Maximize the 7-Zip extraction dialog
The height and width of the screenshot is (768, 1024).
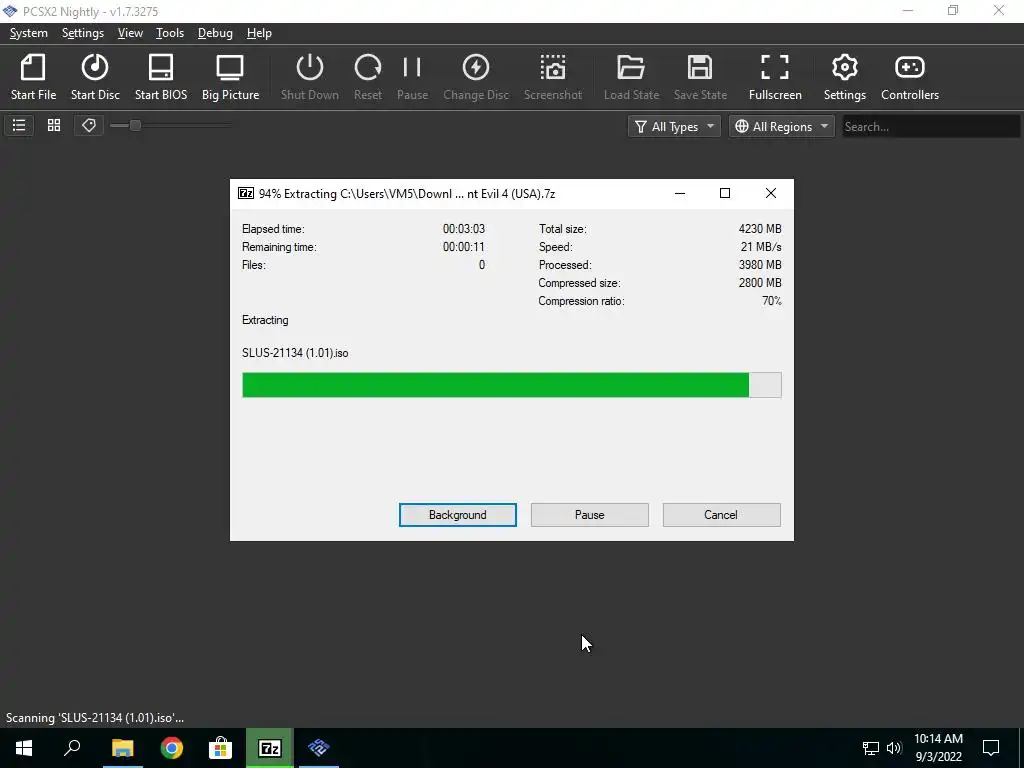[725, 193]
